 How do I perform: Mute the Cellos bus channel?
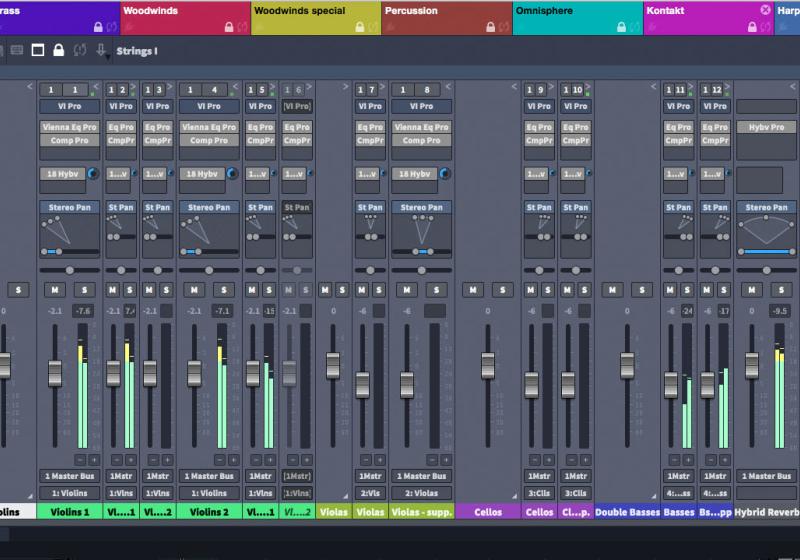click(471, 289)
